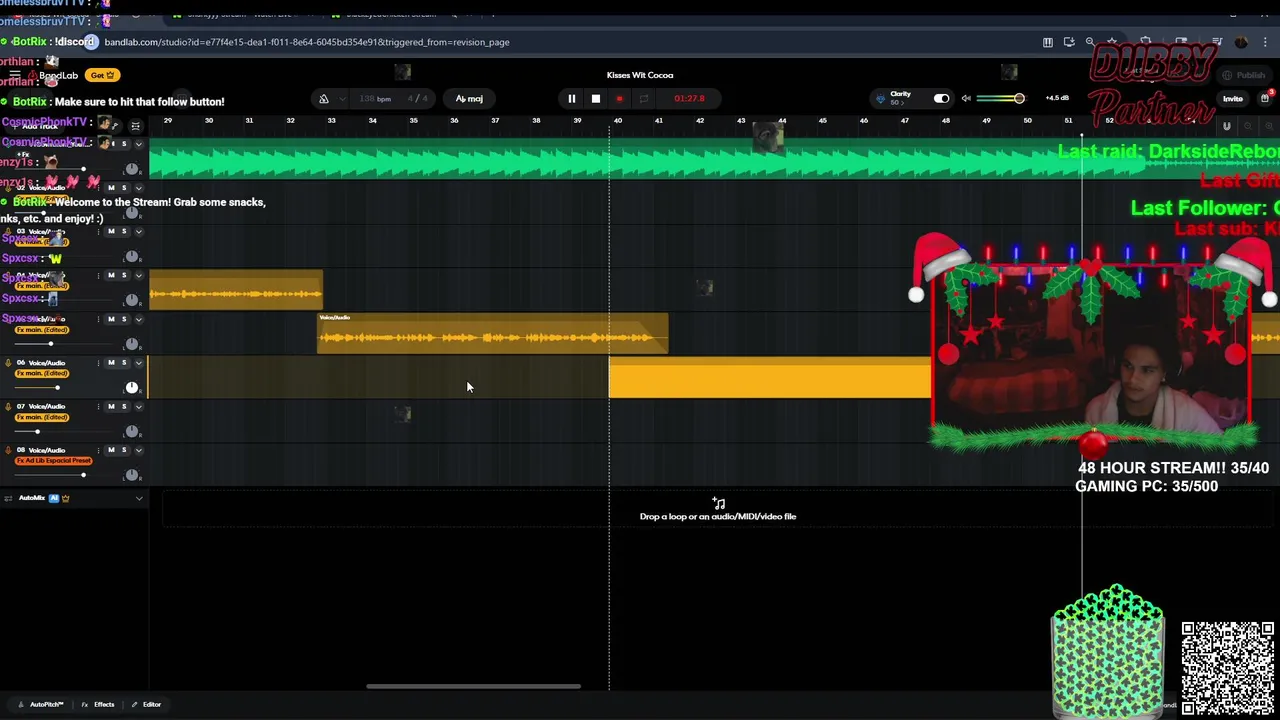Image resolution: width=1280 pixels, height=720 pixels.
Task: Mute track 03 Voice/Audio
Action: pos(111,232)
